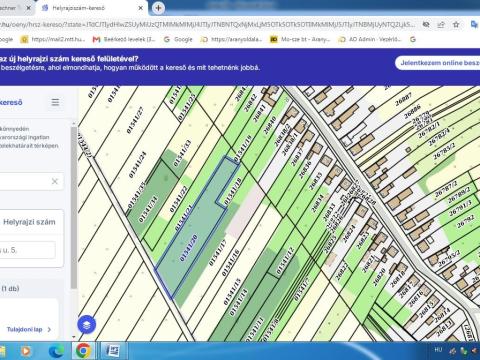
Task: Select parcel 01541/34 on map
Action: point(148,209)
